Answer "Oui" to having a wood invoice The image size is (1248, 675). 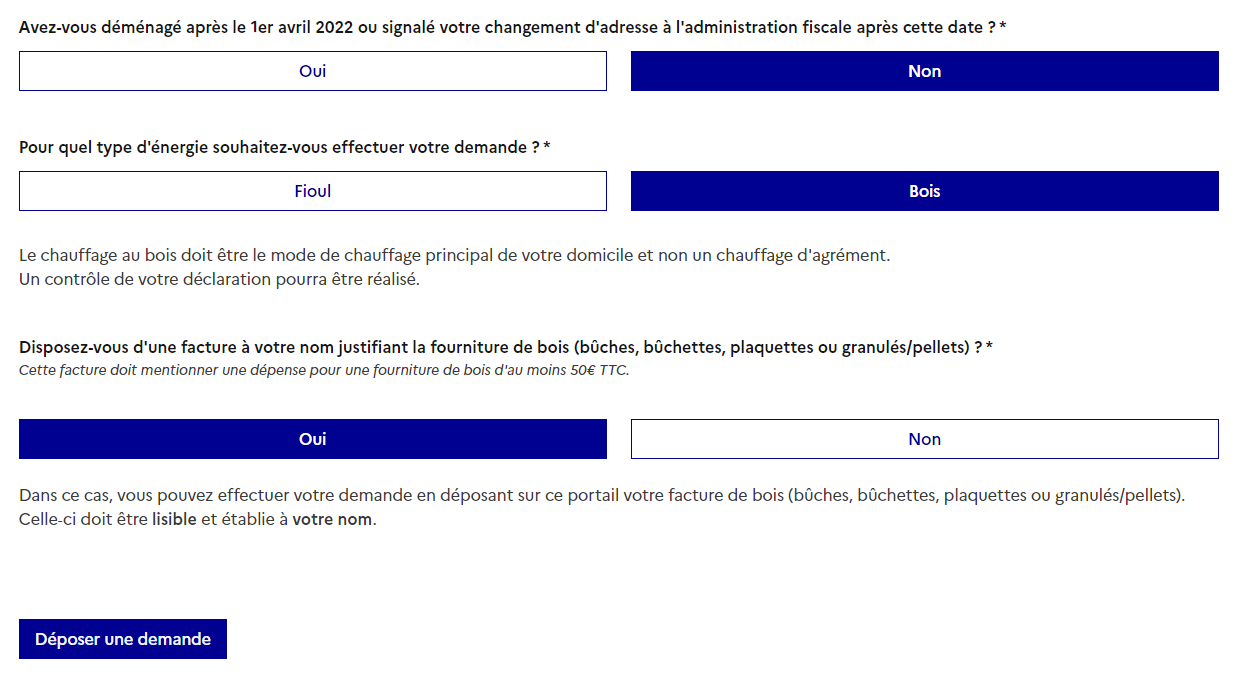click(312, 439)
